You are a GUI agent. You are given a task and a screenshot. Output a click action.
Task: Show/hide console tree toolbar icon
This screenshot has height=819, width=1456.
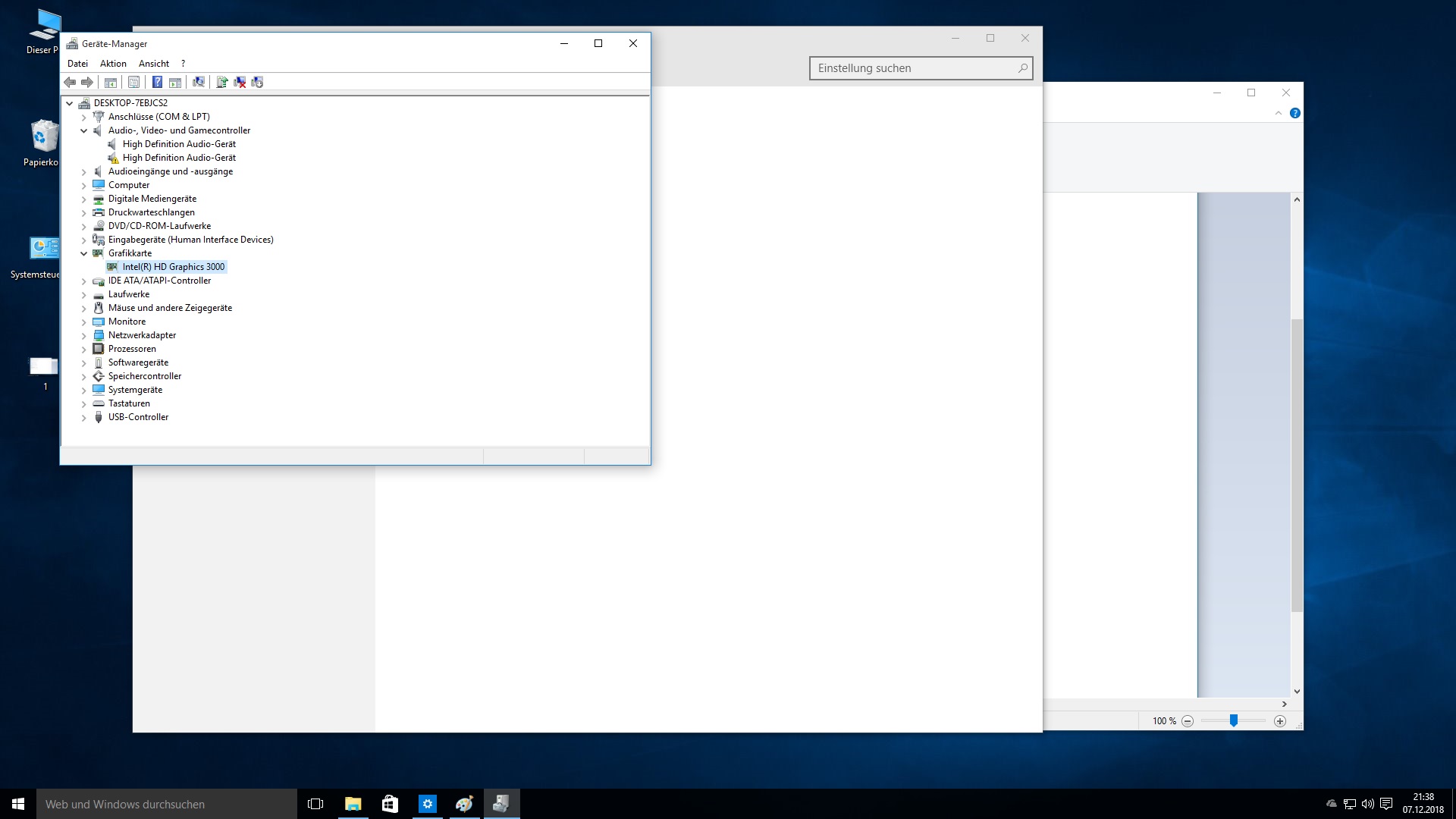click(x=111, y=82)
